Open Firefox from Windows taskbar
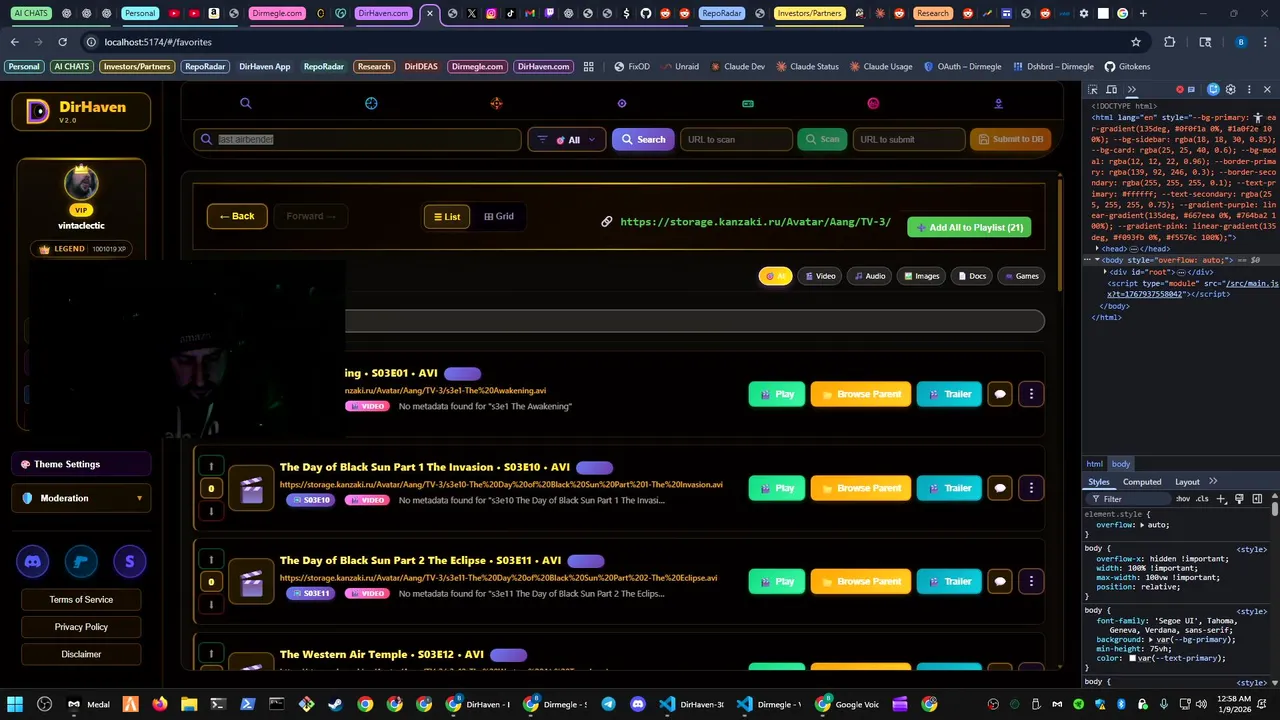The image size is (1280, 720). pos(159,704)
